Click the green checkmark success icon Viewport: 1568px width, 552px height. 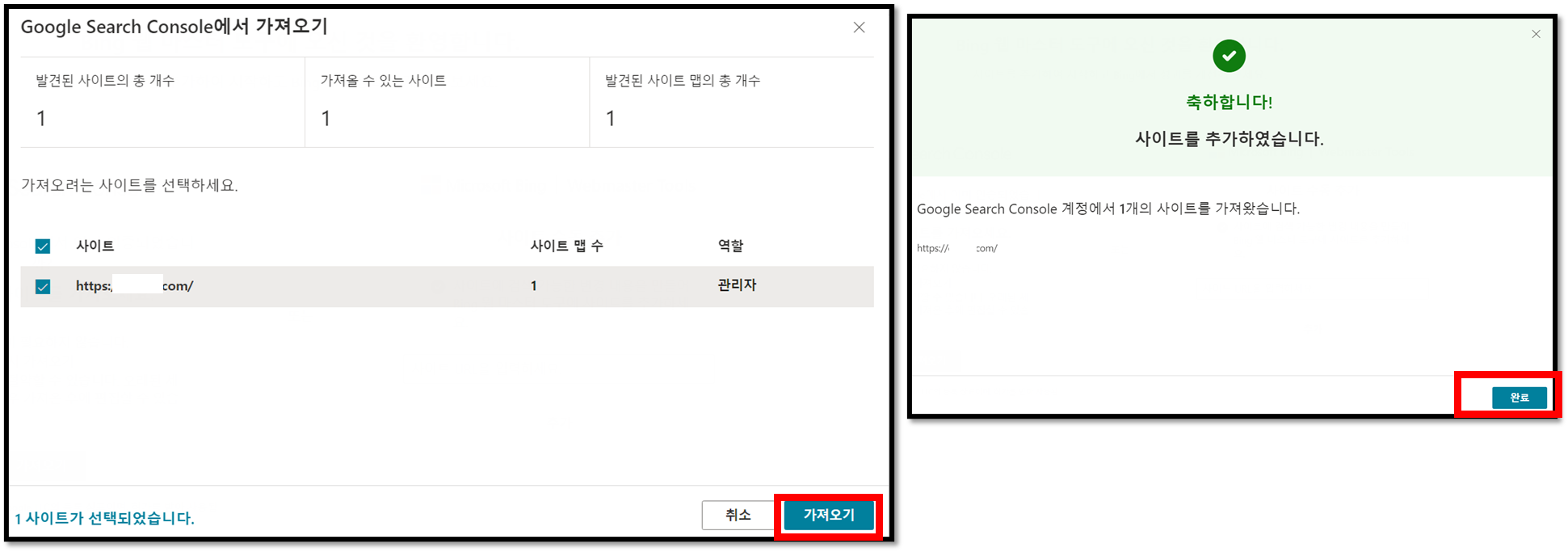coord(1229,56)
